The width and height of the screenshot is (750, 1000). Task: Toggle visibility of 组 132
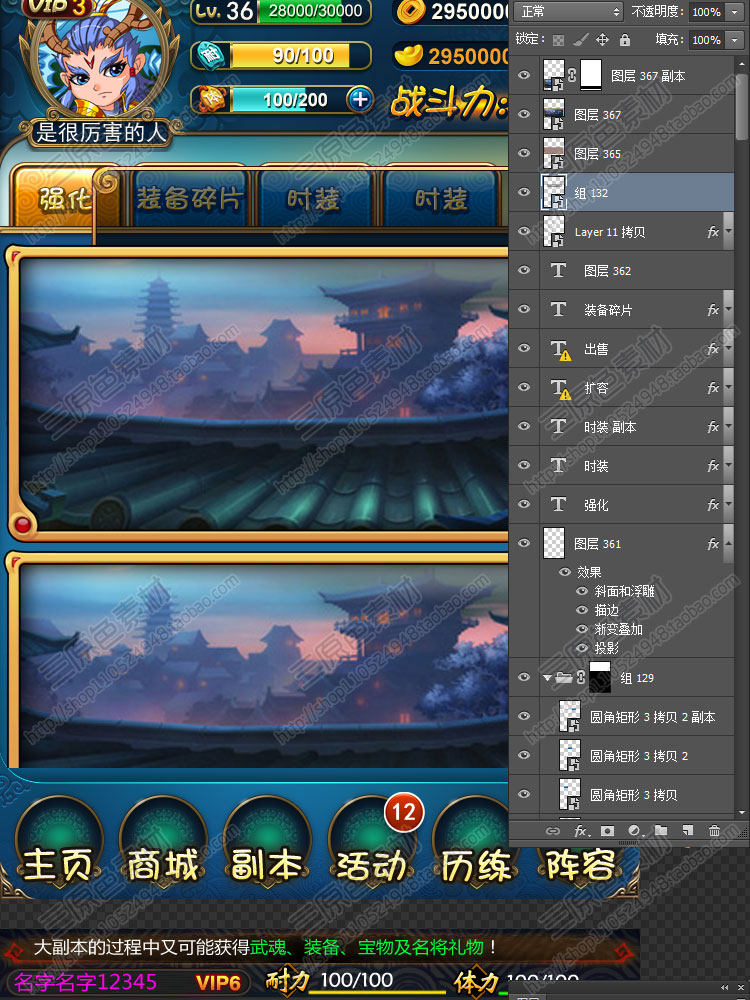(x=524, y=192)
